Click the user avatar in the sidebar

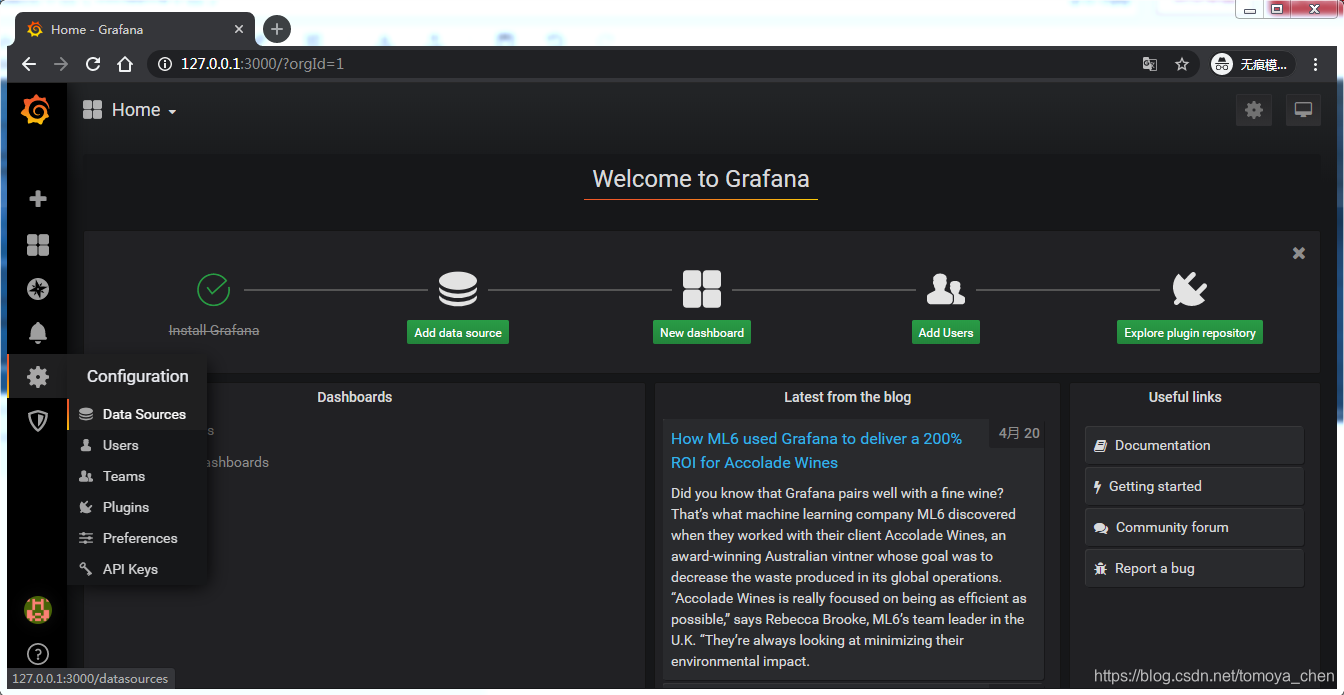click(x=38, y=610)
